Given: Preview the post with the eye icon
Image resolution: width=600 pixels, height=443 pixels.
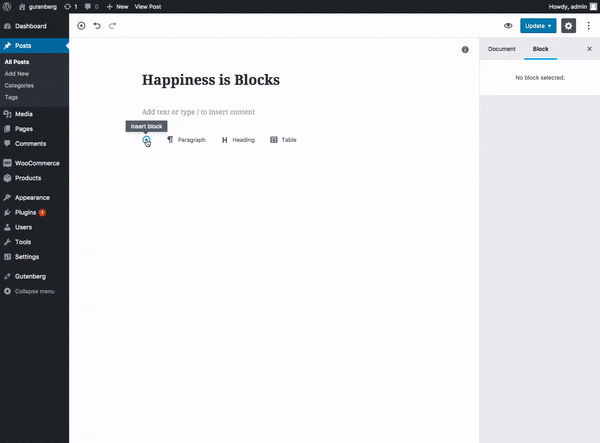Looking at the screenshot, I should 508,25.
